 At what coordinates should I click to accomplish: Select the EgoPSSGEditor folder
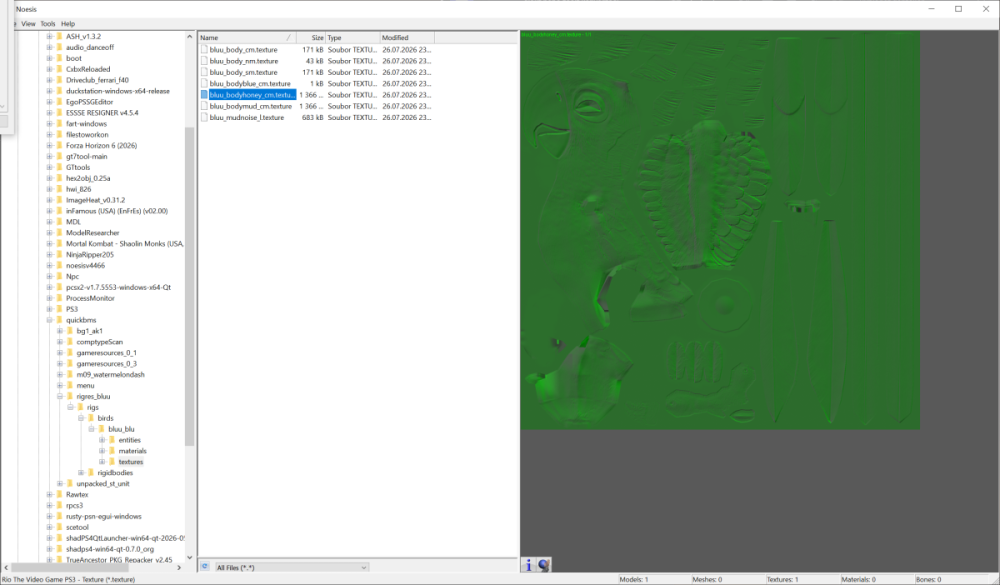pos(89,102)
